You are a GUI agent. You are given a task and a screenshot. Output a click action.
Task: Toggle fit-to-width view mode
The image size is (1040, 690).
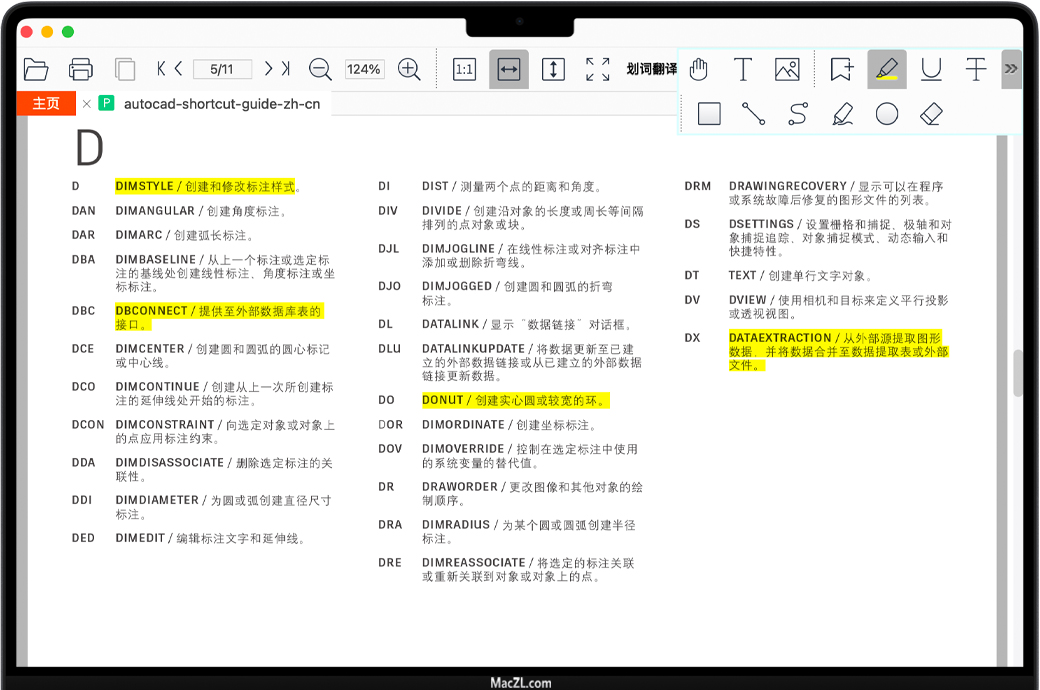tap(509, 69)
